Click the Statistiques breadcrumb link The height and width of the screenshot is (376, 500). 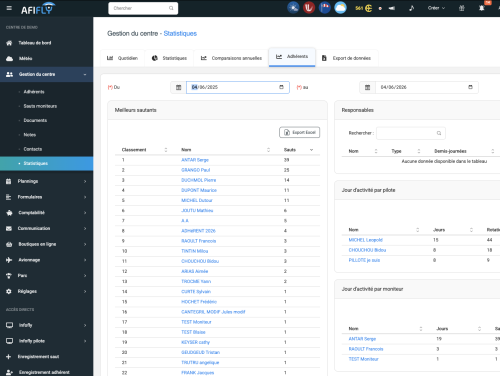click(x=180, y=33)
